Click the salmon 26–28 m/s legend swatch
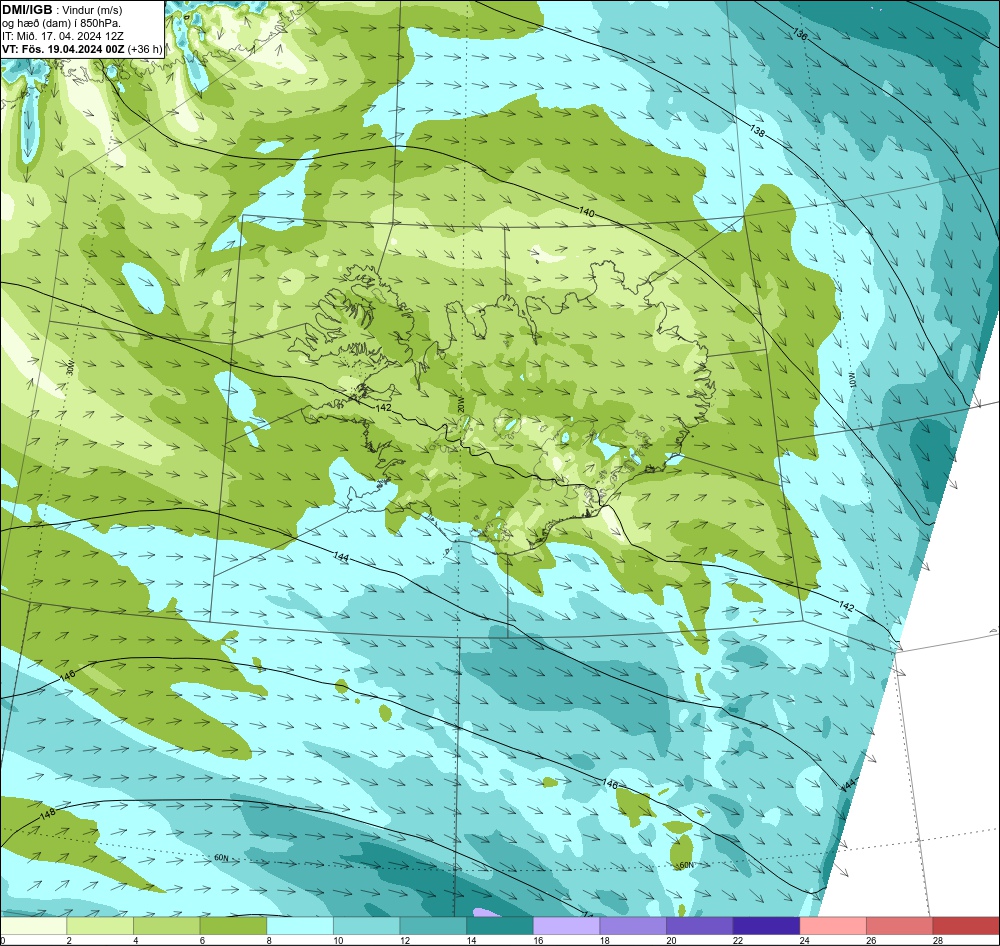This screenshot has width=1000, height=946. (x=899, y=926)
